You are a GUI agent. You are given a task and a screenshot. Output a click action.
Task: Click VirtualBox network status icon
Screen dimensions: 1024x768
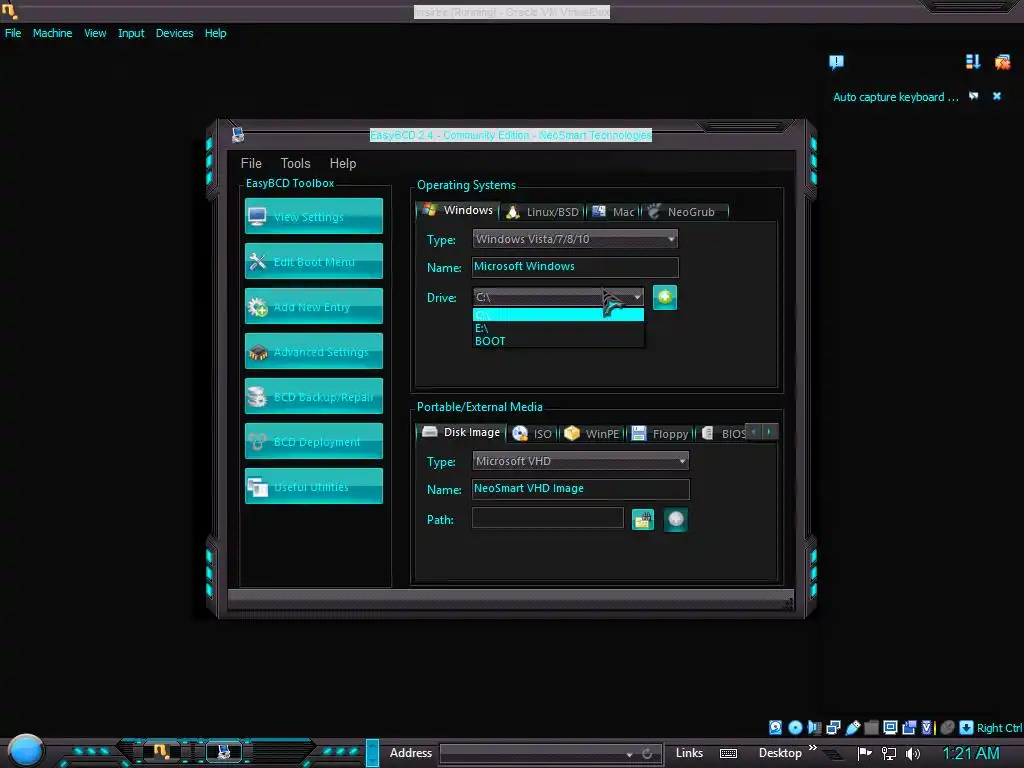833,728
